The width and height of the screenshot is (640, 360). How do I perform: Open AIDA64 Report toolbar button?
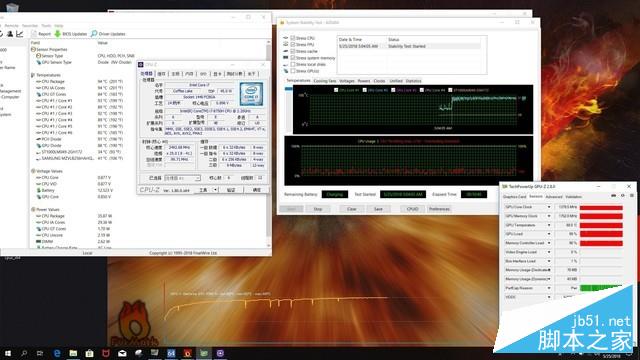point(41,34)
